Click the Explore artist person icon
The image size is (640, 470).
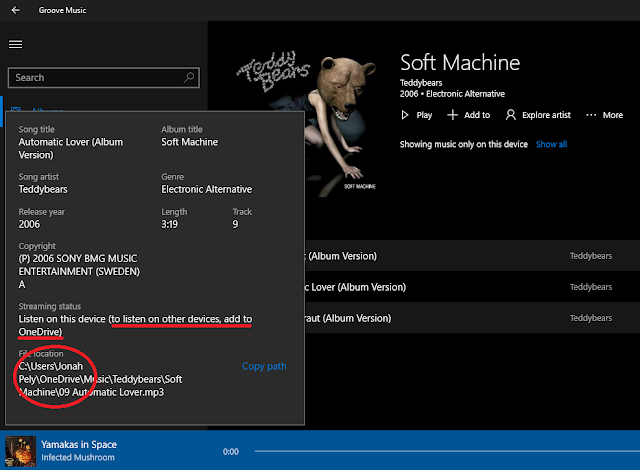tap(510, 115)
